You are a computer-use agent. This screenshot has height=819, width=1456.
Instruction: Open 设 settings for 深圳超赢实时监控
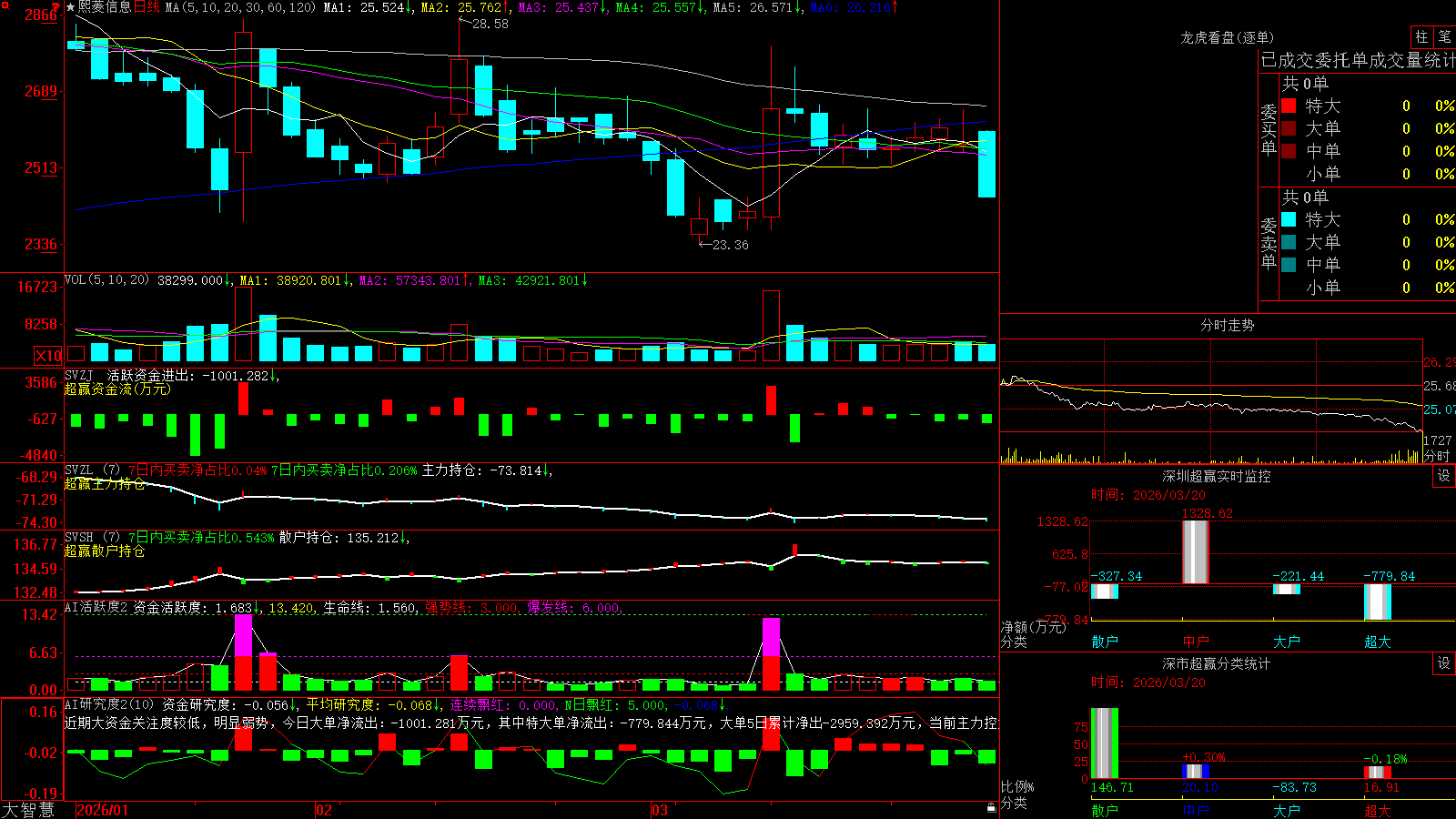(x=1444, y=476)
